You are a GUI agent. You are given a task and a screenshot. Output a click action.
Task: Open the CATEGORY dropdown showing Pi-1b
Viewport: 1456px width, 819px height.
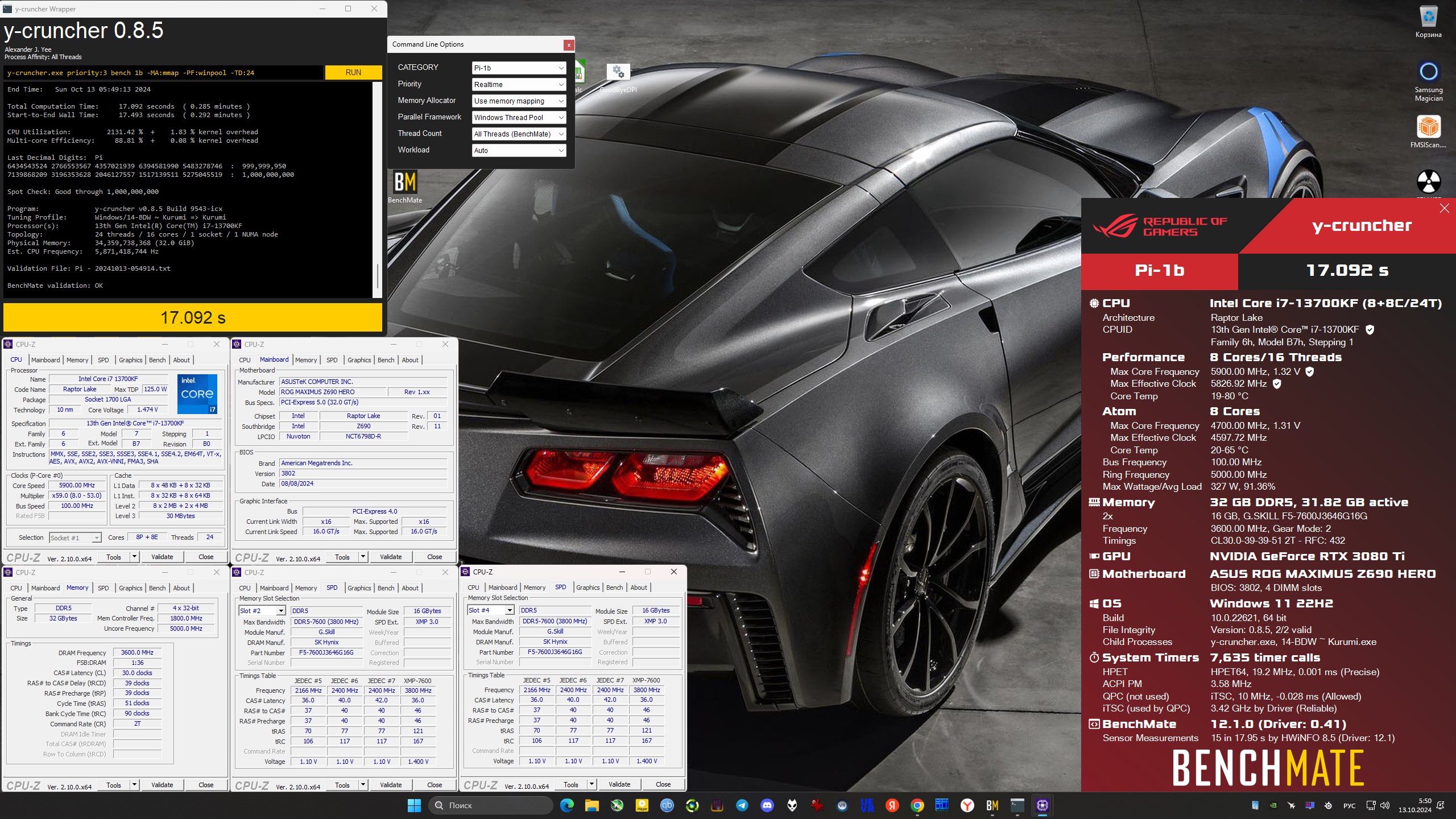[519, 68]
